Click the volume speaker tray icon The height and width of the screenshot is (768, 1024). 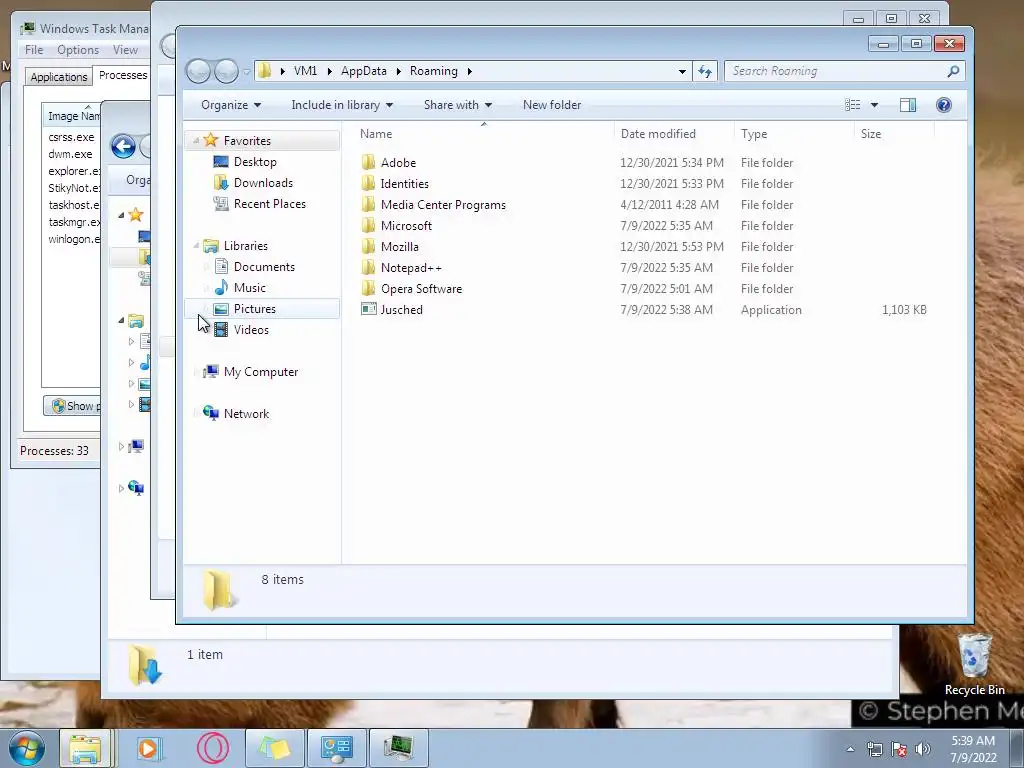(923, 749)
